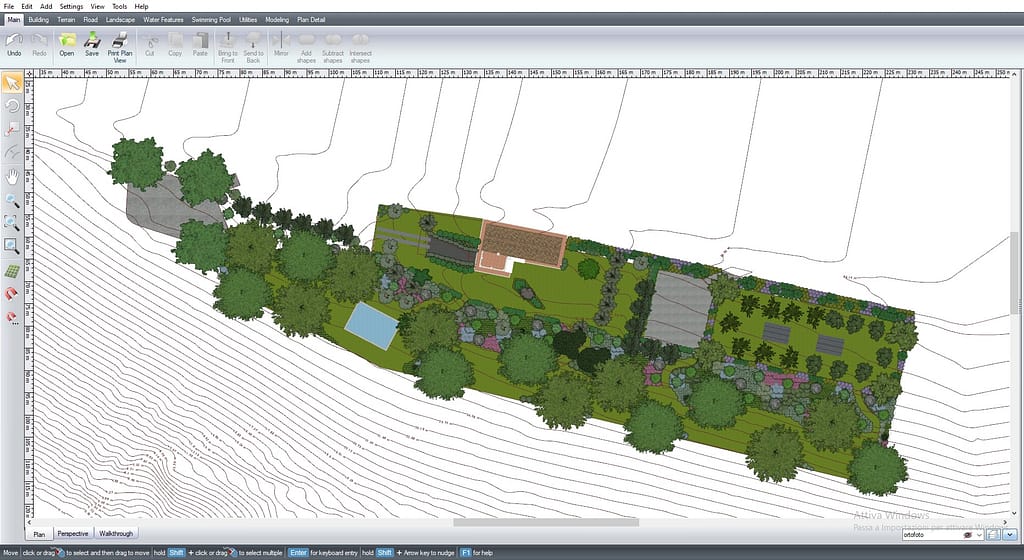Open the Add menu

46,7
